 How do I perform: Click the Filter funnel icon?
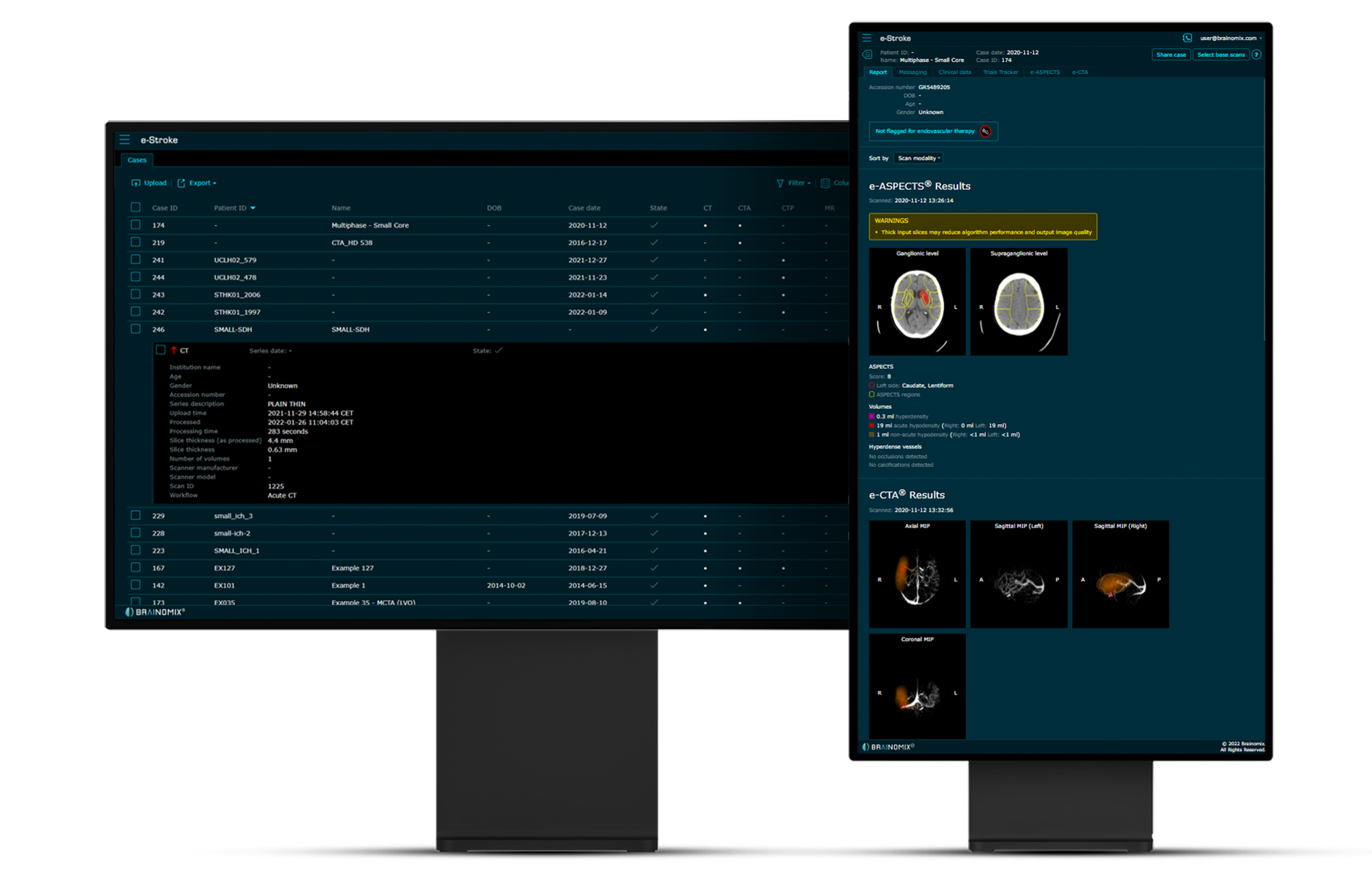click(x=780, y=183)
